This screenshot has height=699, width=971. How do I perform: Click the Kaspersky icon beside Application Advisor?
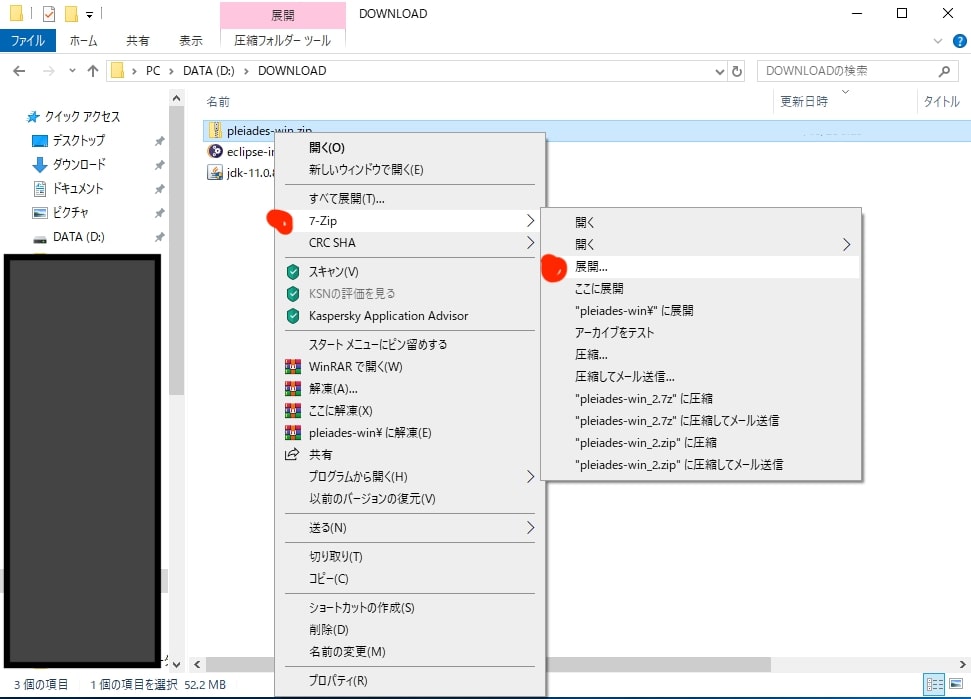pyautogui.click(x=293, y=316)
